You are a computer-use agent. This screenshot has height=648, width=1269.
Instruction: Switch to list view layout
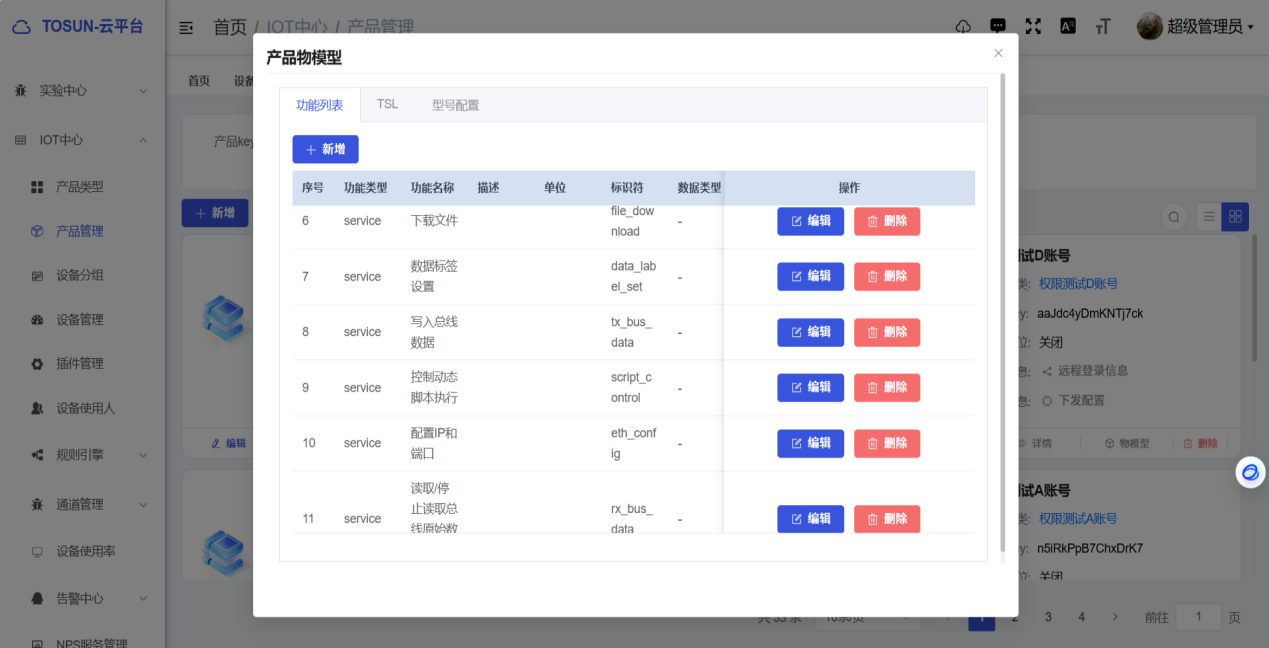click(x=1209, y=216)
